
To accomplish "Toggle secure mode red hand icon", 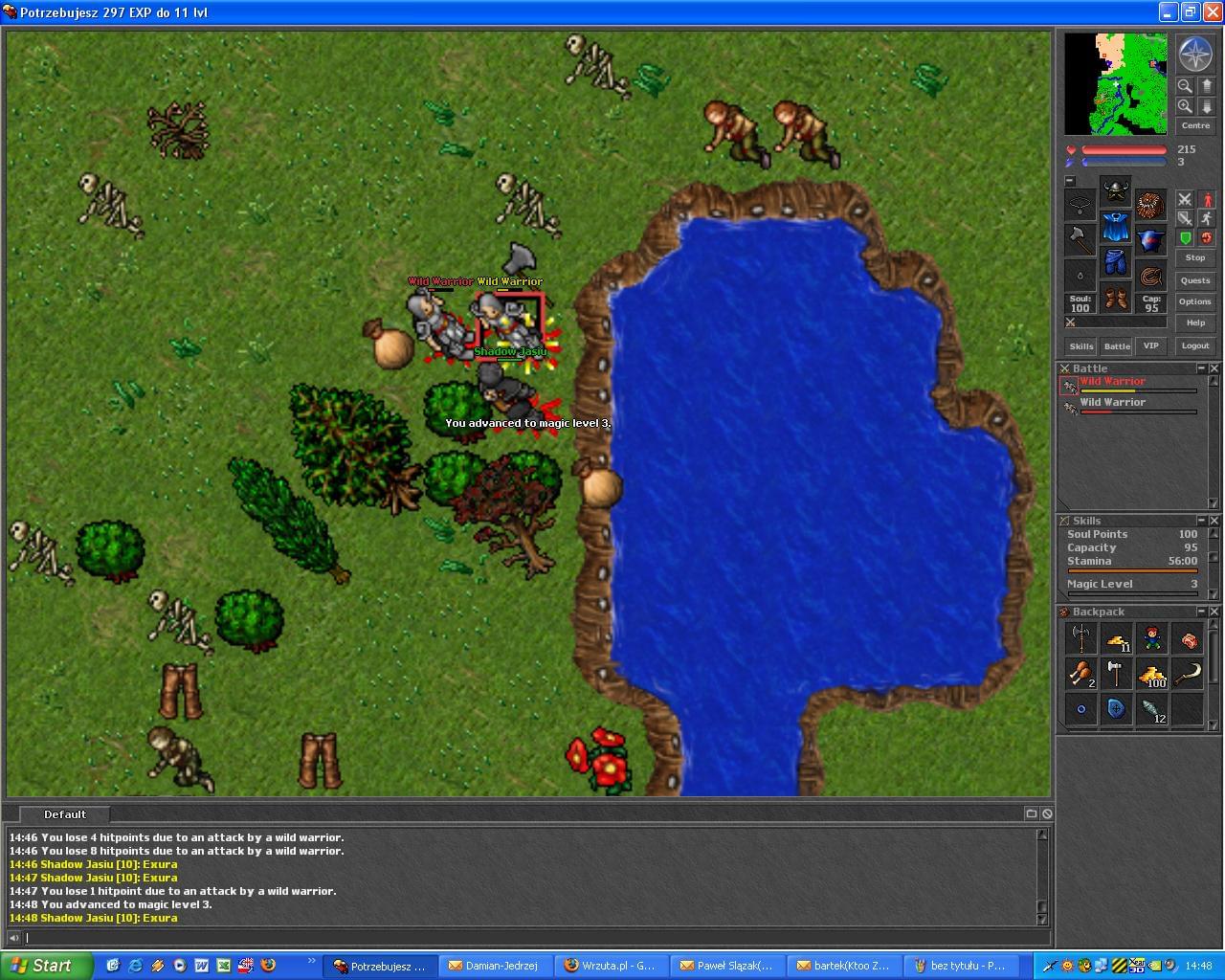I will (x=1206, y=238).
